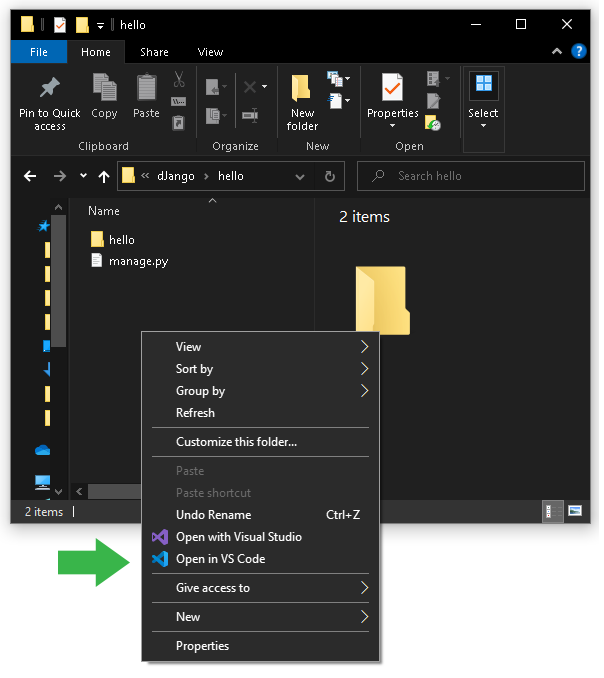Open the File tab
Viewport: 604px width, 678px height.
(39, 52)
